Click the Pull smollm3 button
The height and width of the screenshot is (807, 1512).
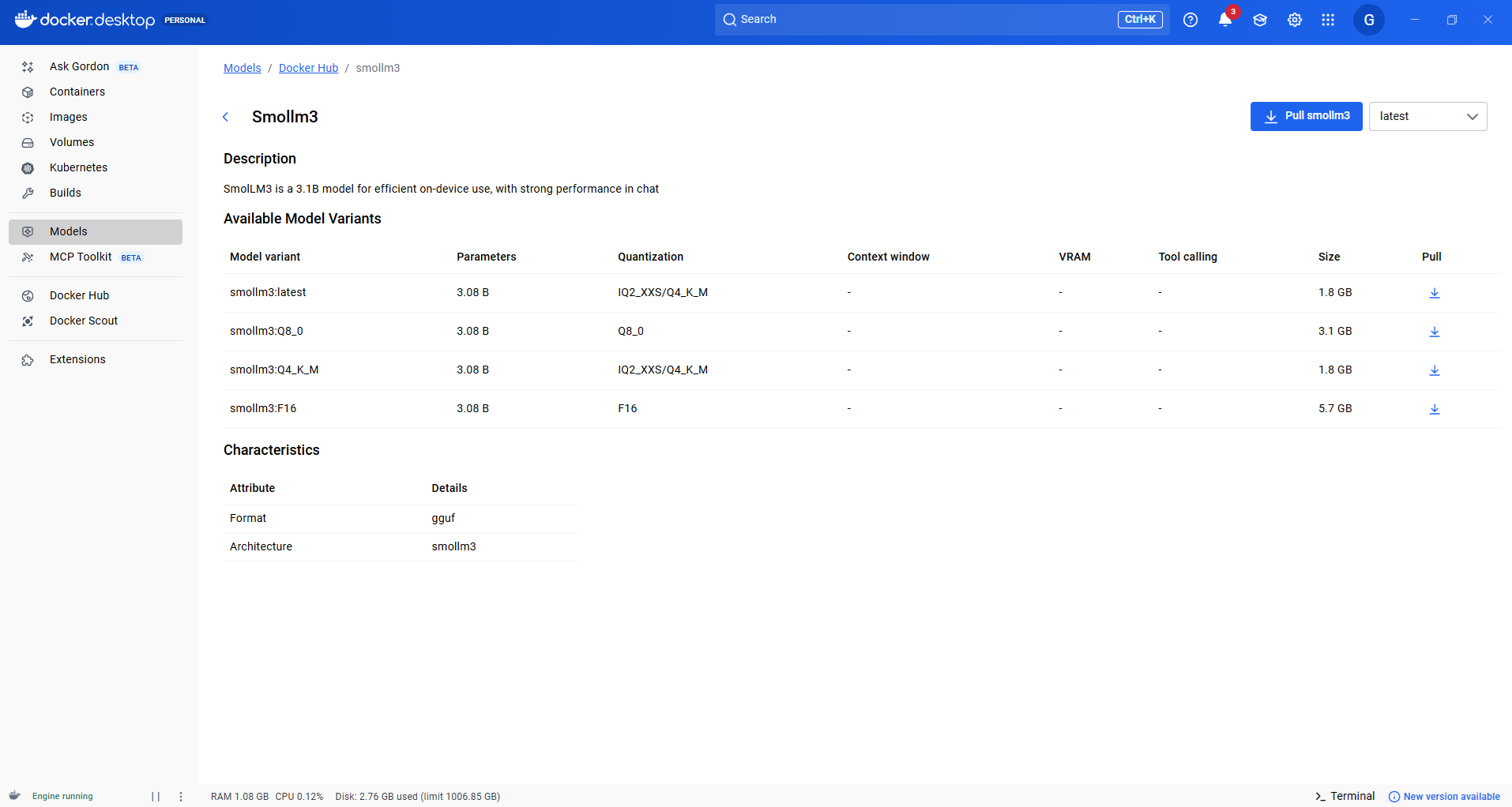[1307, 116]
